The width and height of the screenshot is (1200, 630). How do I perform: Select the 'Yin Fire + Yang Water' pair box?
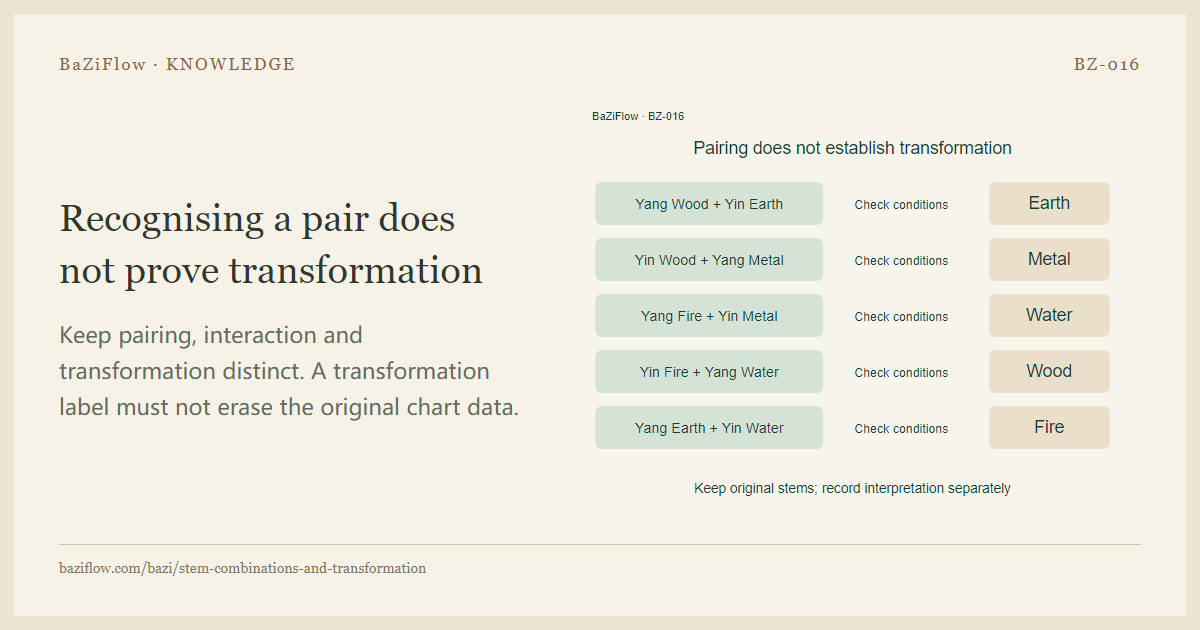[x=709, y=372]
